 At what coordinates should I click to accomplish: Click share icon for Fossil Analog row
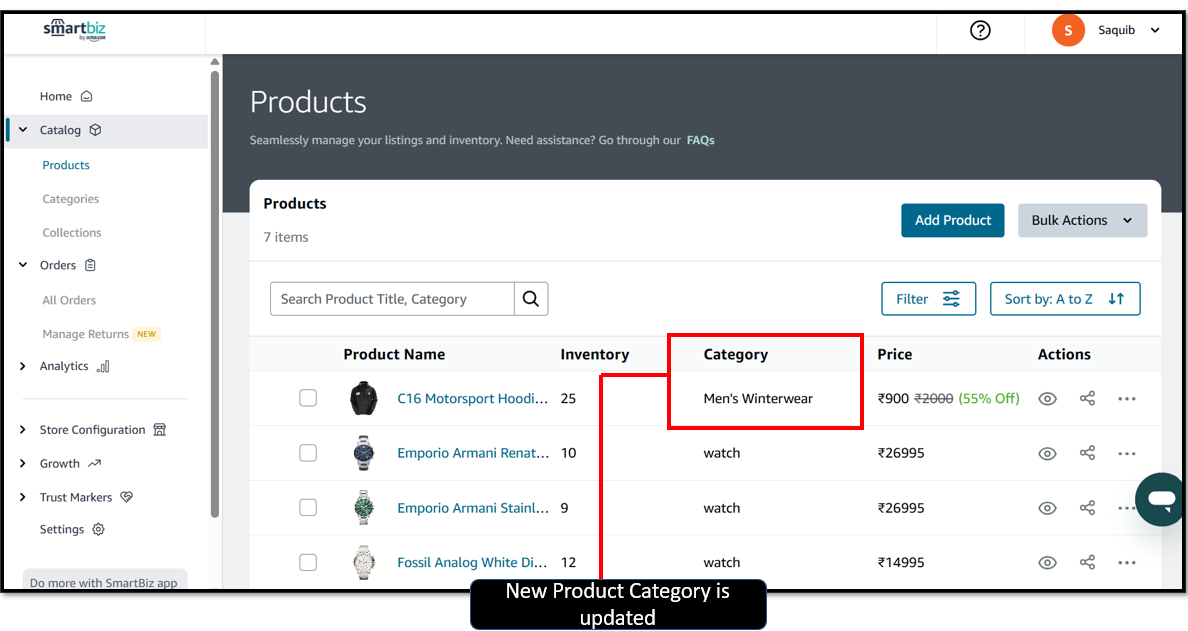coord(1087,562)
